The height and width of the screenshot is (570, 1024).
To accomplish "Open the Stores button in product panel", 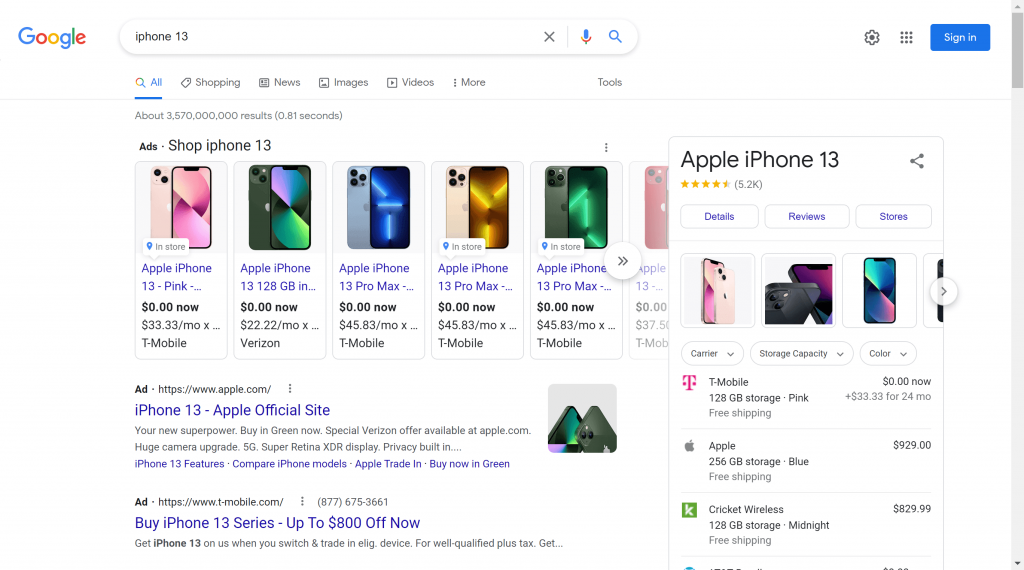I will (x=893, y=216).
